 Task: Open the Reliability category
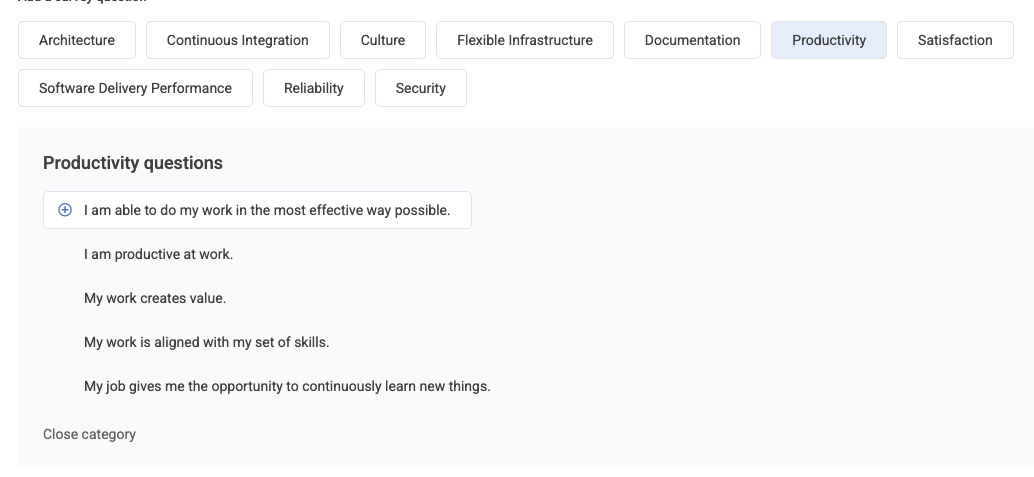[314, 88]
